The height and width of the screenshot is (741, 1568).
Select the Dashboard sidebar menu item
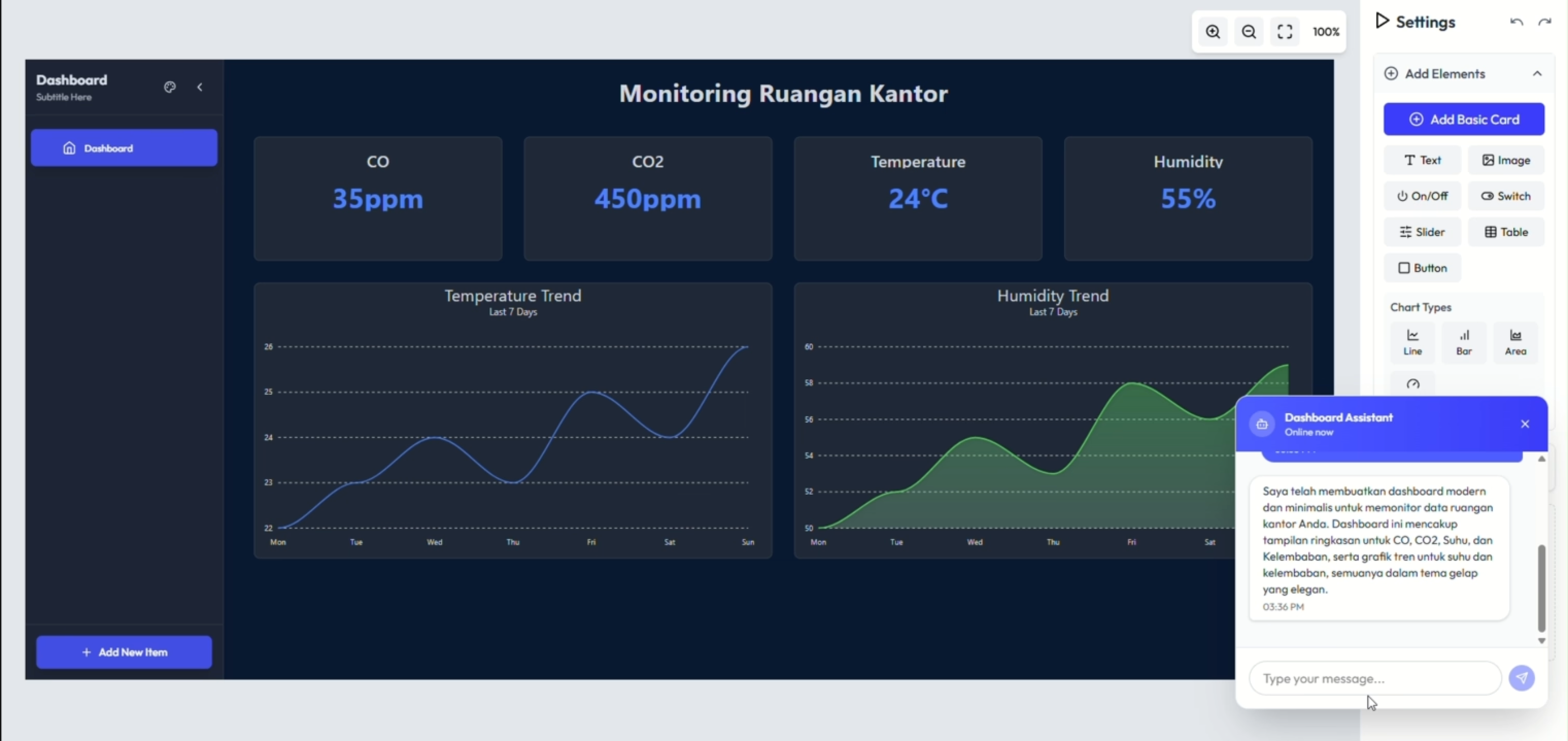coord(124,148)
